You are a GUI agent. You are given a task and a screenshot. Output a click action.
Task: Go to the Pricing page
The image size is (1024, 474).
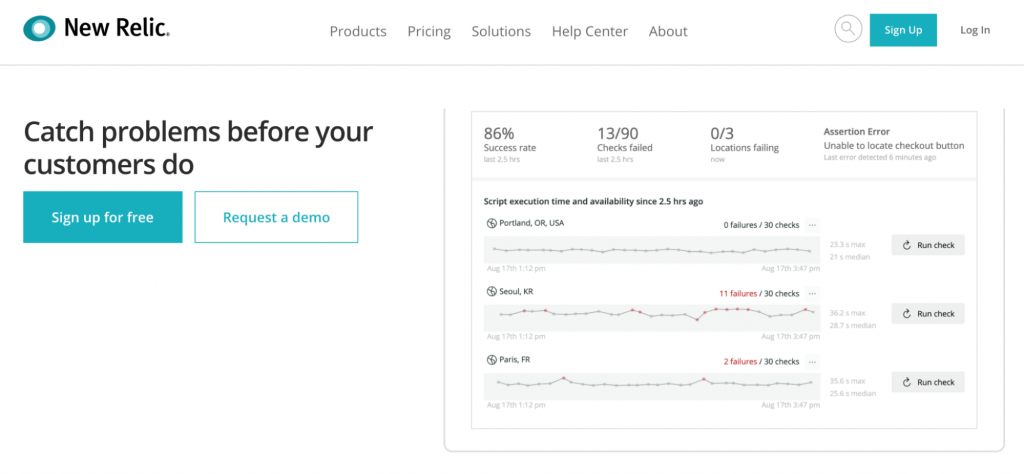coord(429,31)
